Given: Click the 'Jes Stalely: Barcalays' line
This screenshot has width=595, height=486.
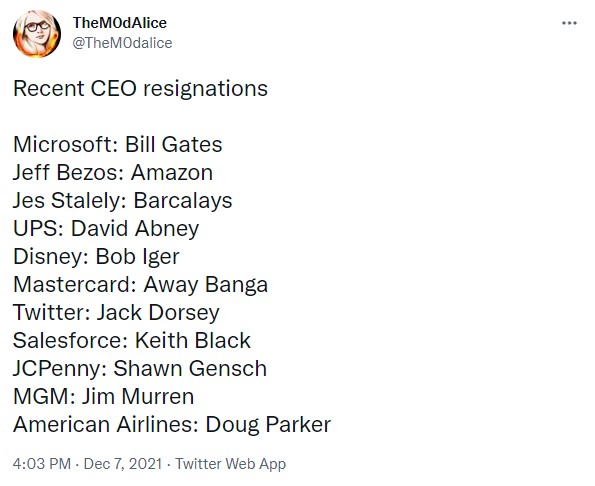Looking at the screenshot, I should (x=123, y=201).
